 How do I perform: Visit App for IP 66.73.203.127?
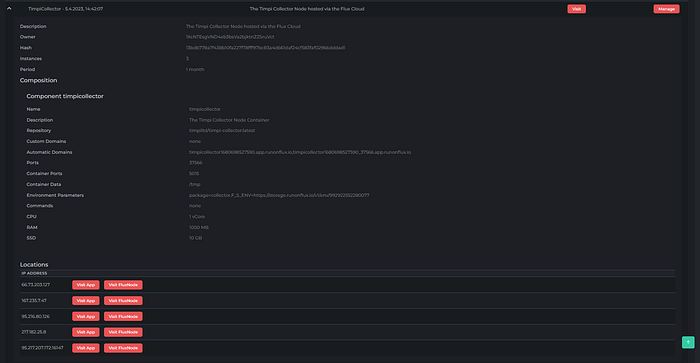tap(86, 285)
